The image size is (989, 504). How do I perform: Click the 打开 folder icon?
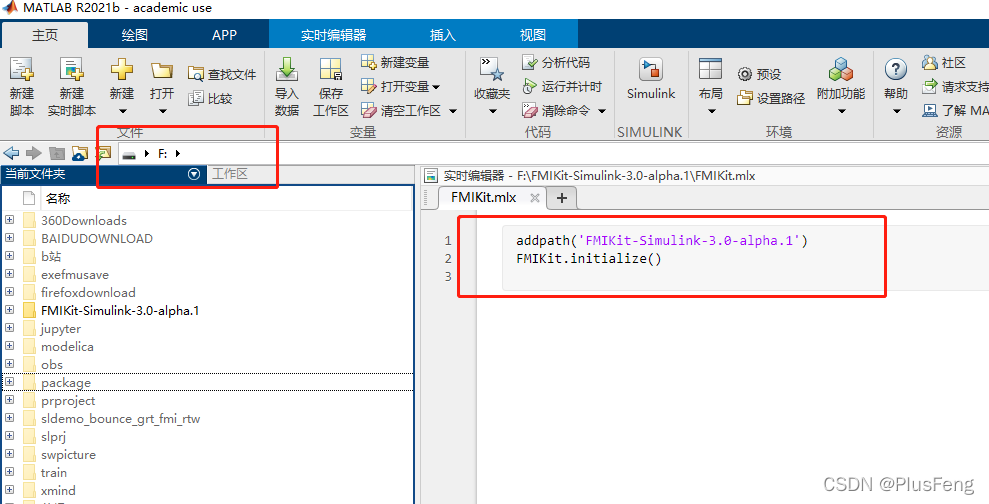pyautogui.click(x=162, y=71)
